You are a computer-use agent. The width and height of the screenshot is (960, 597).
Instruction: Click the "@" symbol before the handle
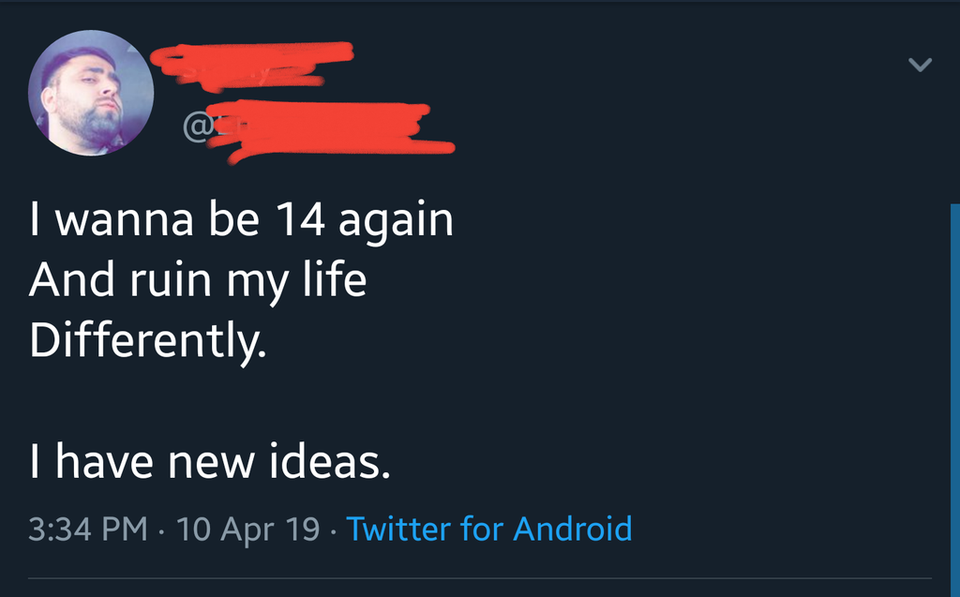(196, 127)
